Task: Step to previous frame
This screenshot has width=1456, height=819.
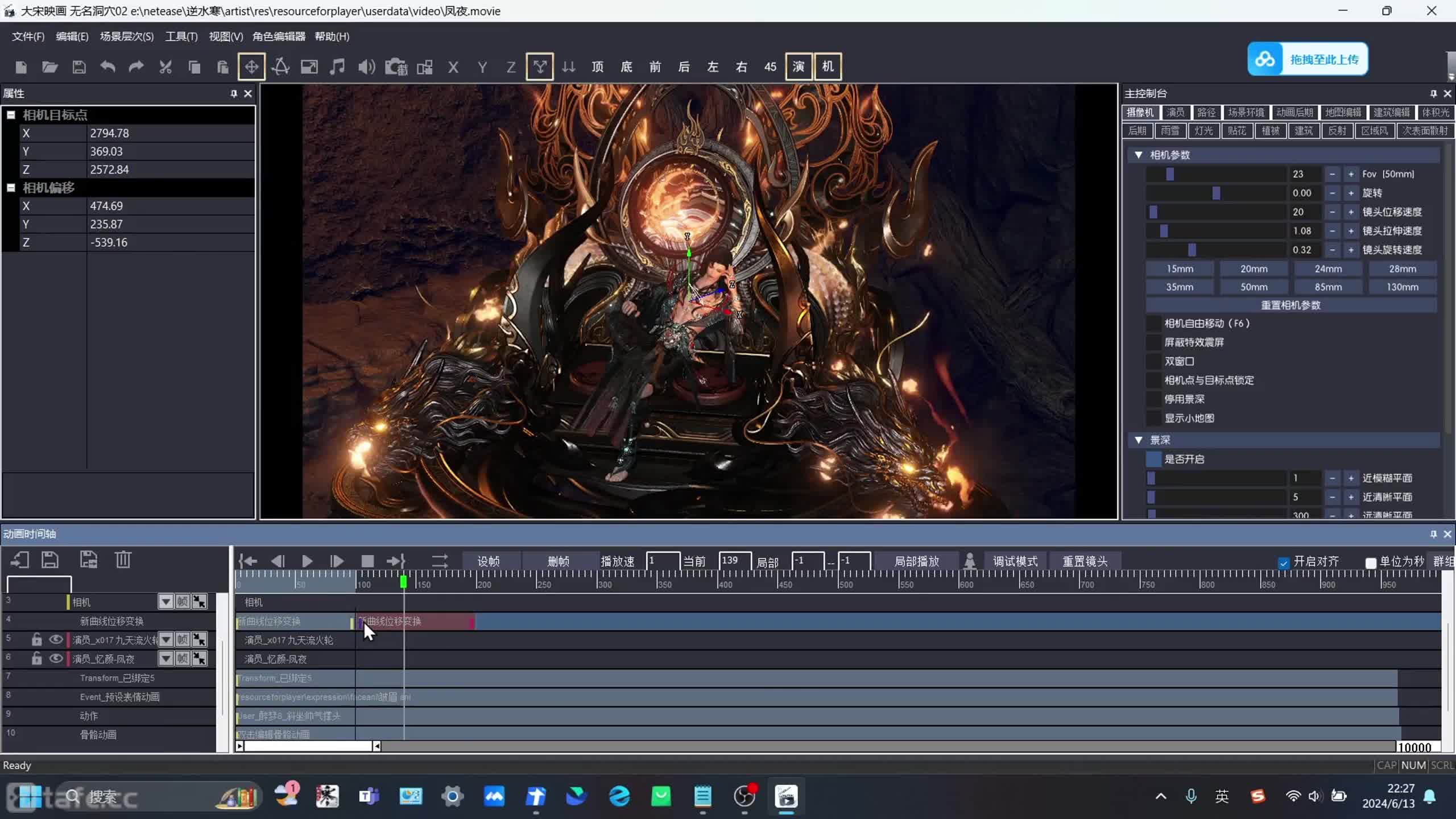Action: 278,561
